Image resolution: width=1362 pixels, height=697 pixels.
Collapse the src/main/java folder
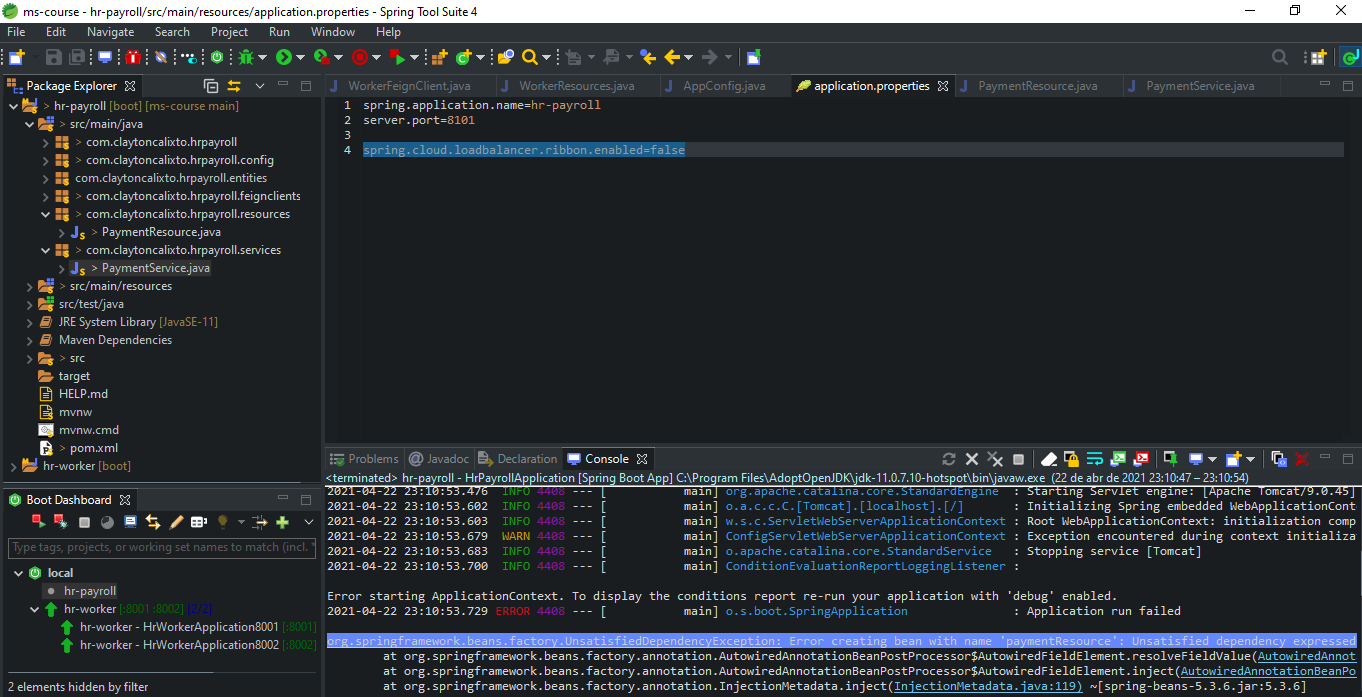(x=30, y=124)
